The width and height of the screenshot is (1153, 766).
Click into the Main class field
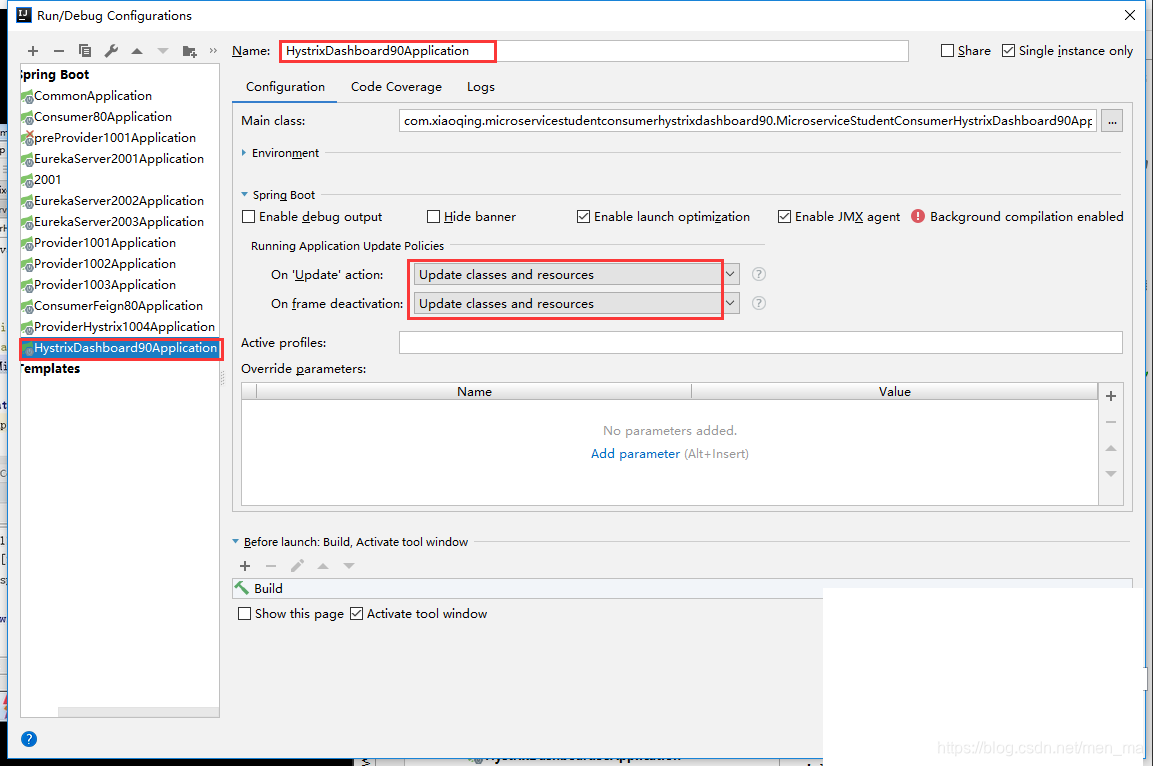pyautogui.click(x=748, y=121)
